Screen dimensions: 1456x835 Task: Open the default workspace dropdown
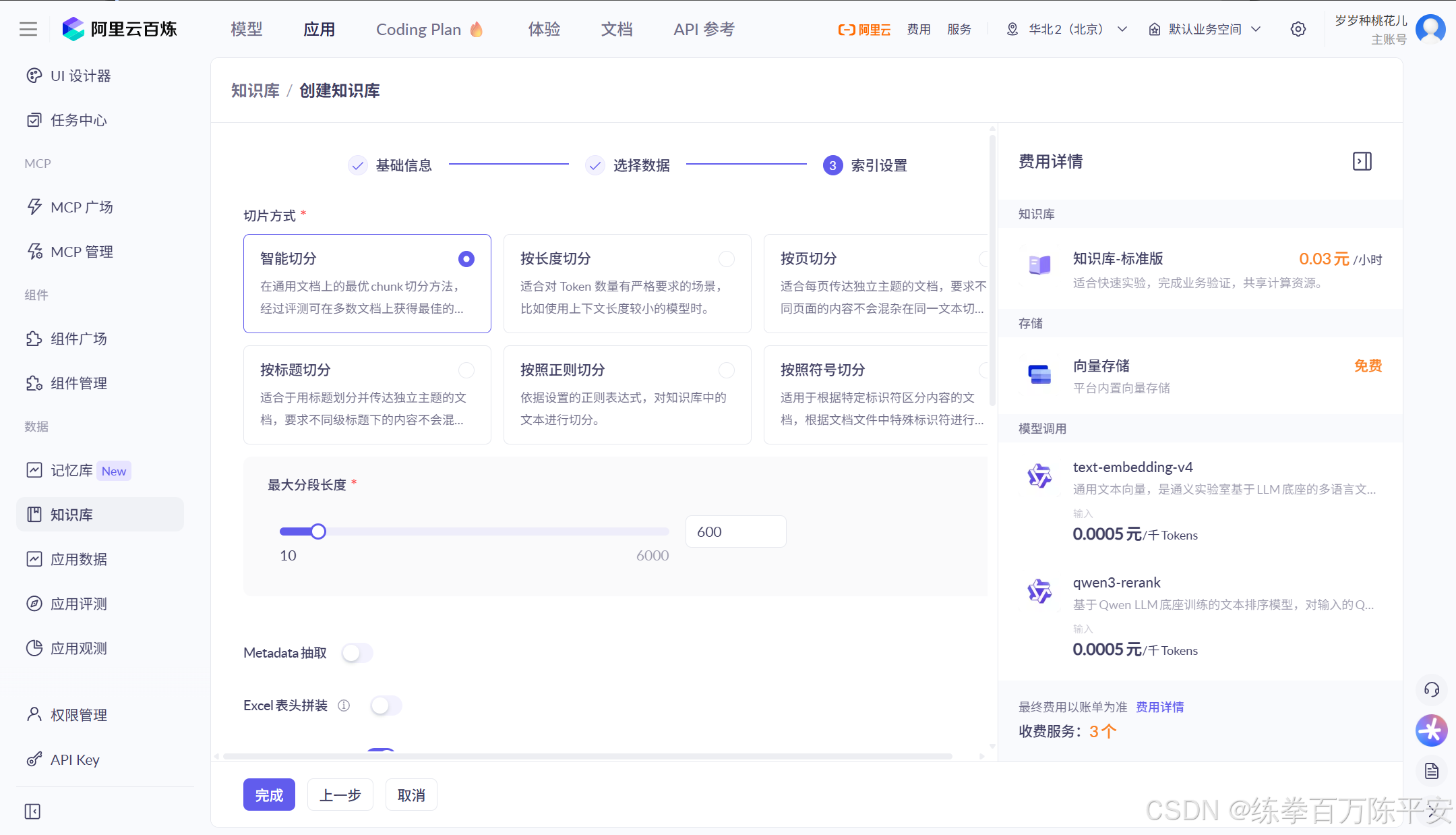[x=1205, y=29]
